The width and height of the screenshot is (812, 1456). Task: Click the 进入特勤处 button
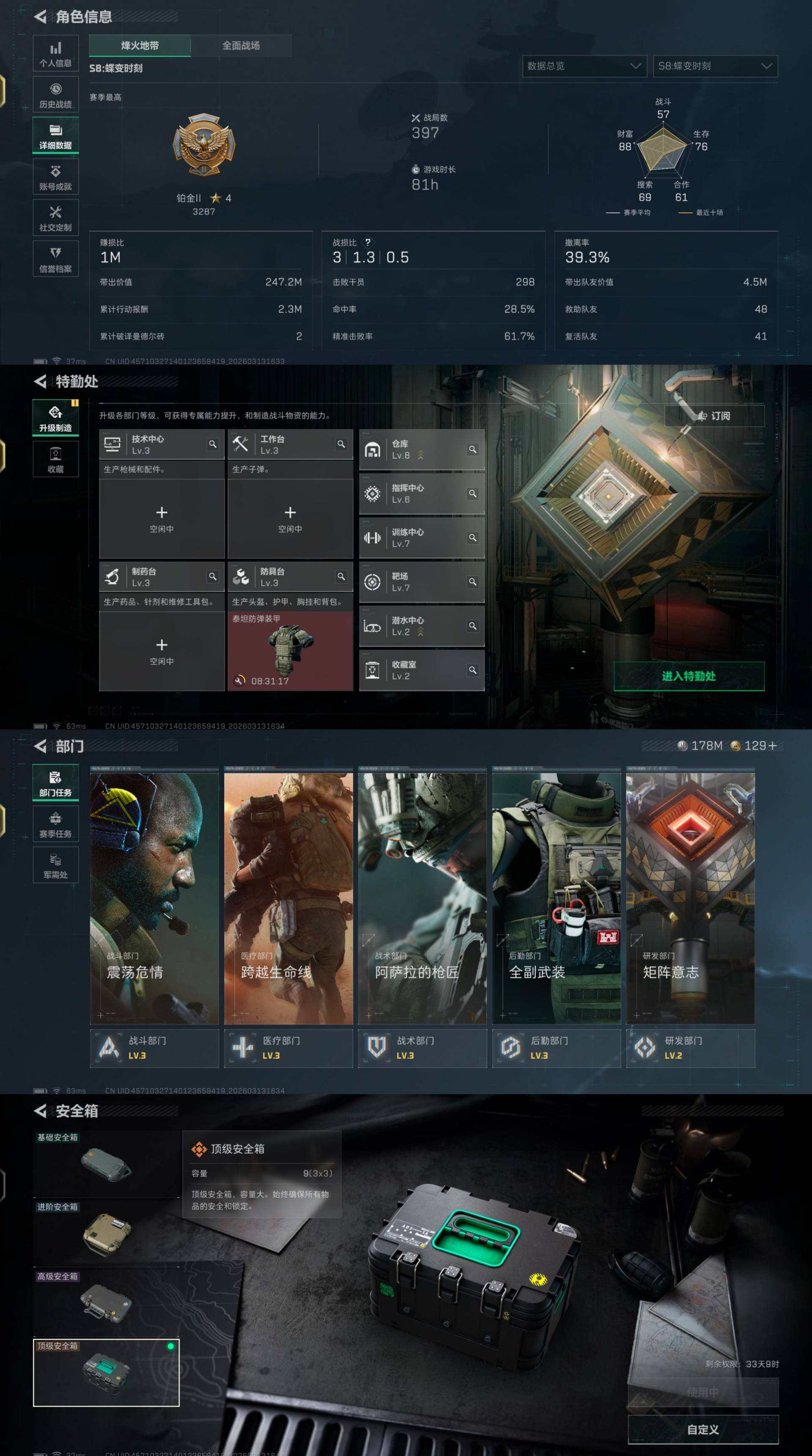point(688,676)
